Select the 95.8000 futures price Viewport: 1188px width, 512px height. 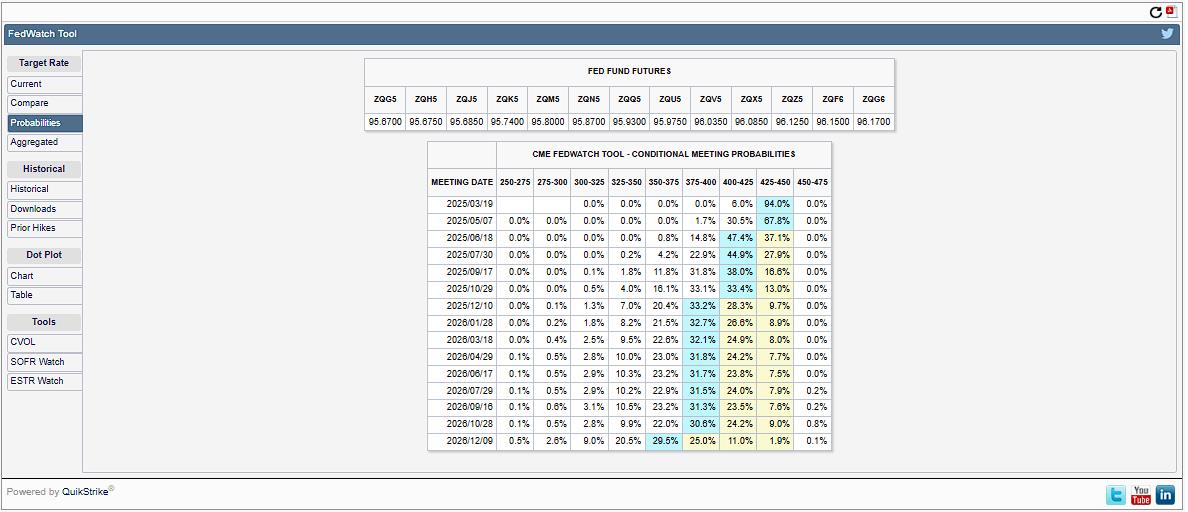pos(548,121)
